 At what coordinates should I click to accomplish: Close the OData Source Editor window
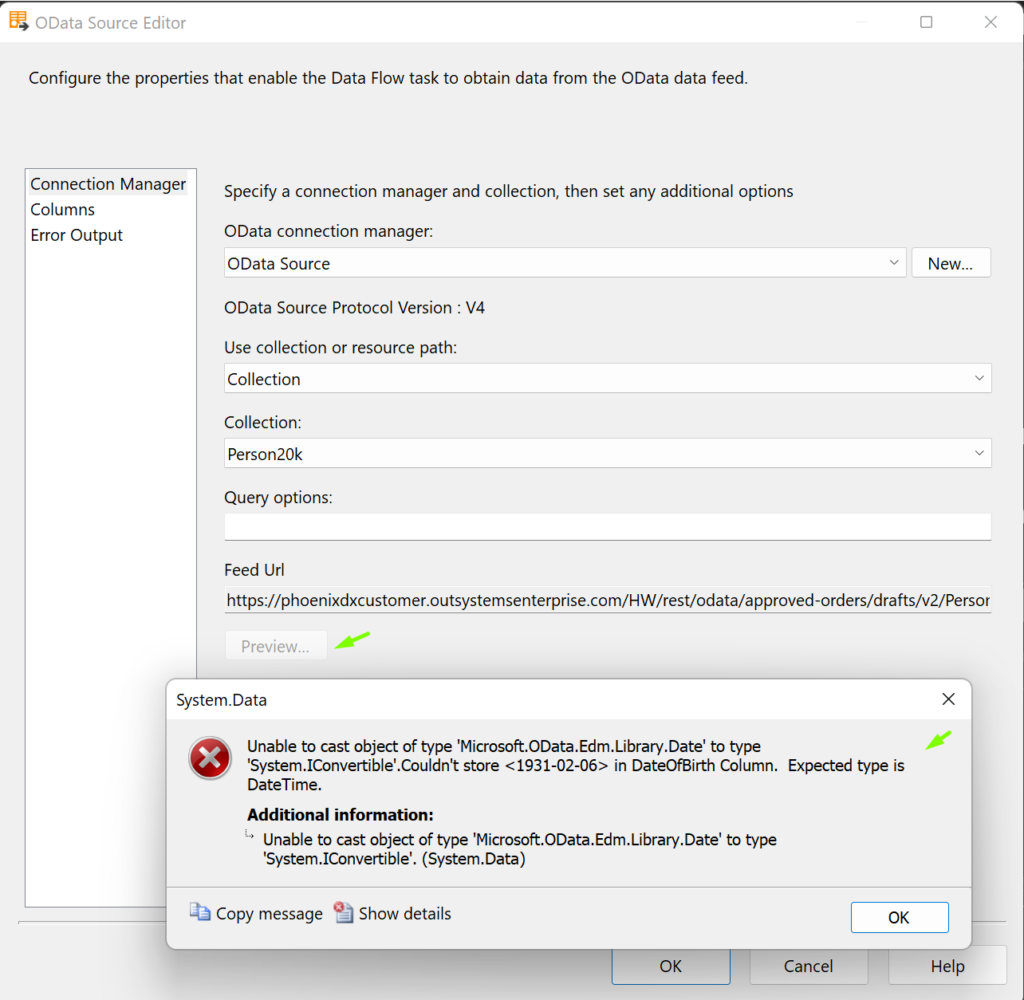point(990,22)
